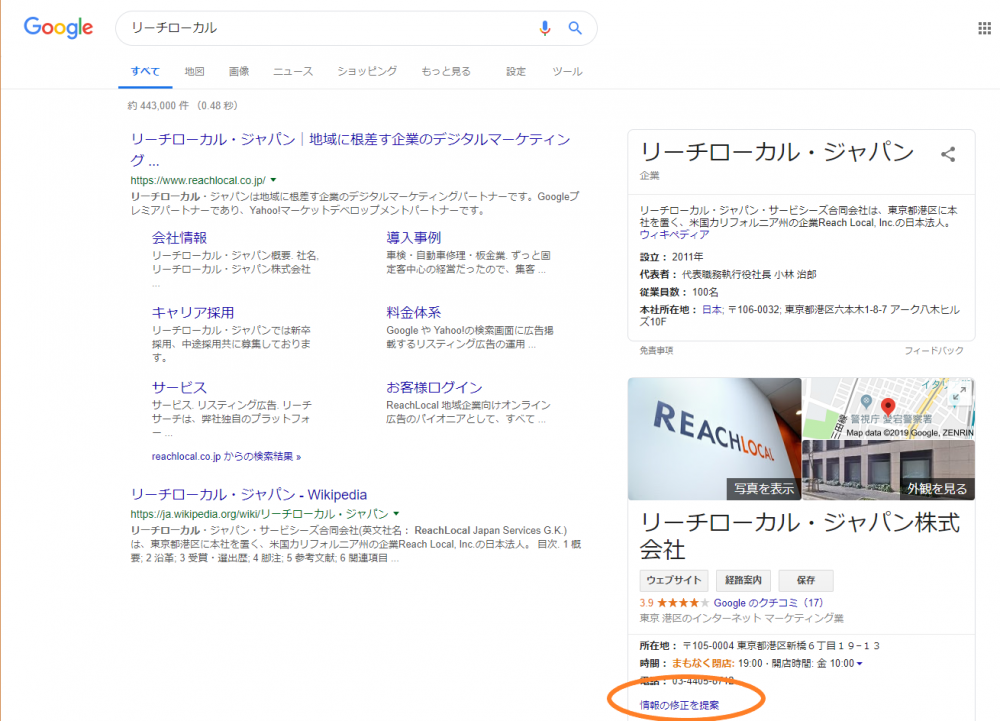The image size is (1000, 721).
Task: Open the キャリア採用 sitelink
Action: click(193, 312)
